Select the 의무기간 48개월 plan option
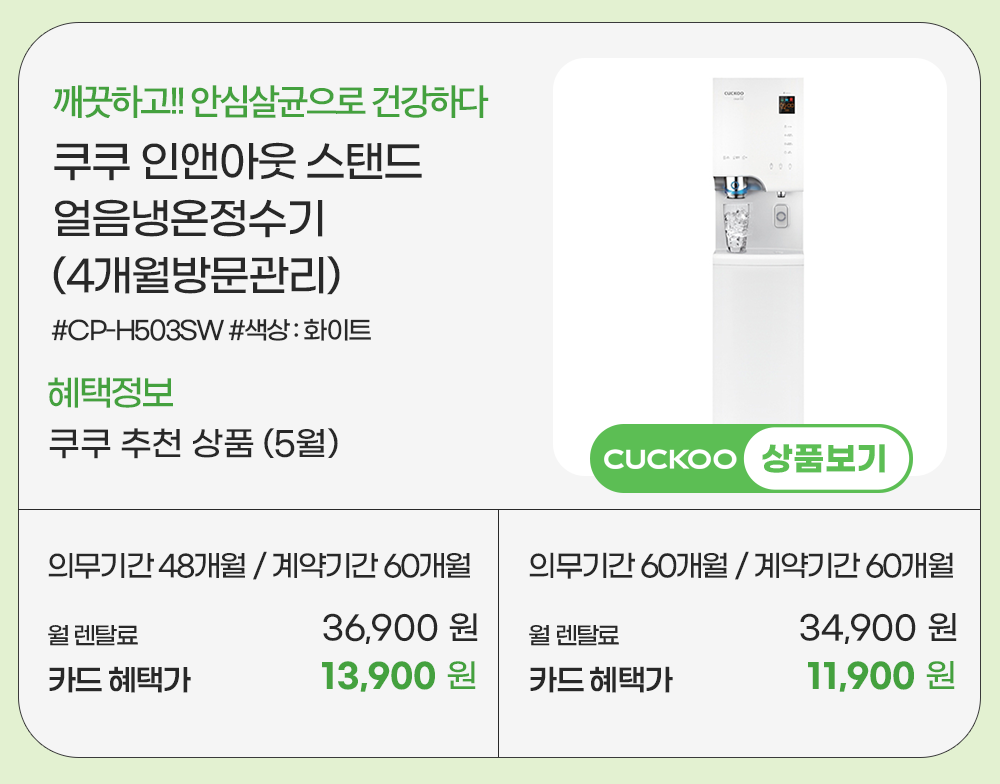 pos(260,566)
